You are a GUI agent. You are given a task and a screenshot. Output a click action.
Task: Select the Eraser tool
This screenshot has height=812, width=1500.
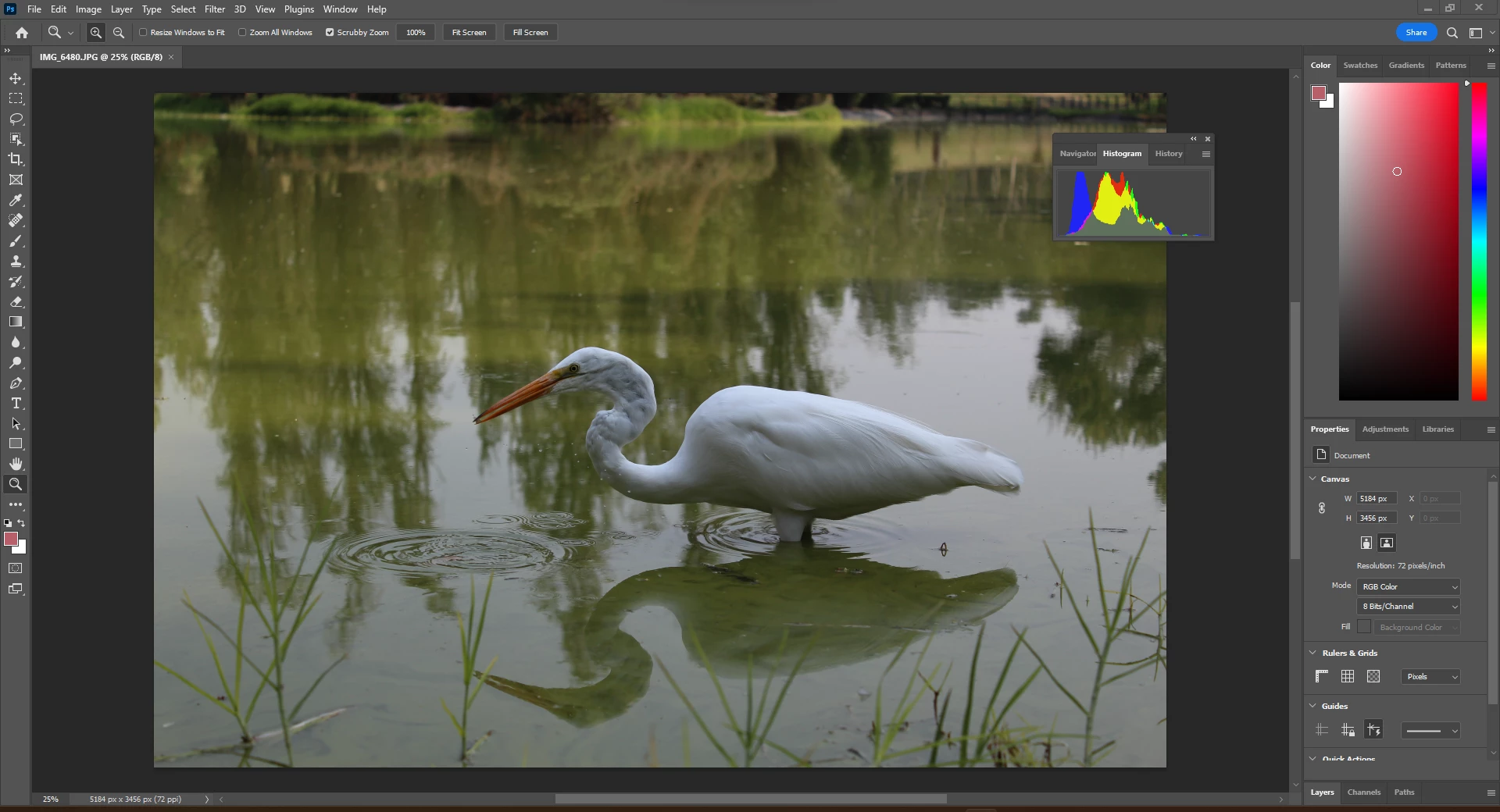point(16,302)
